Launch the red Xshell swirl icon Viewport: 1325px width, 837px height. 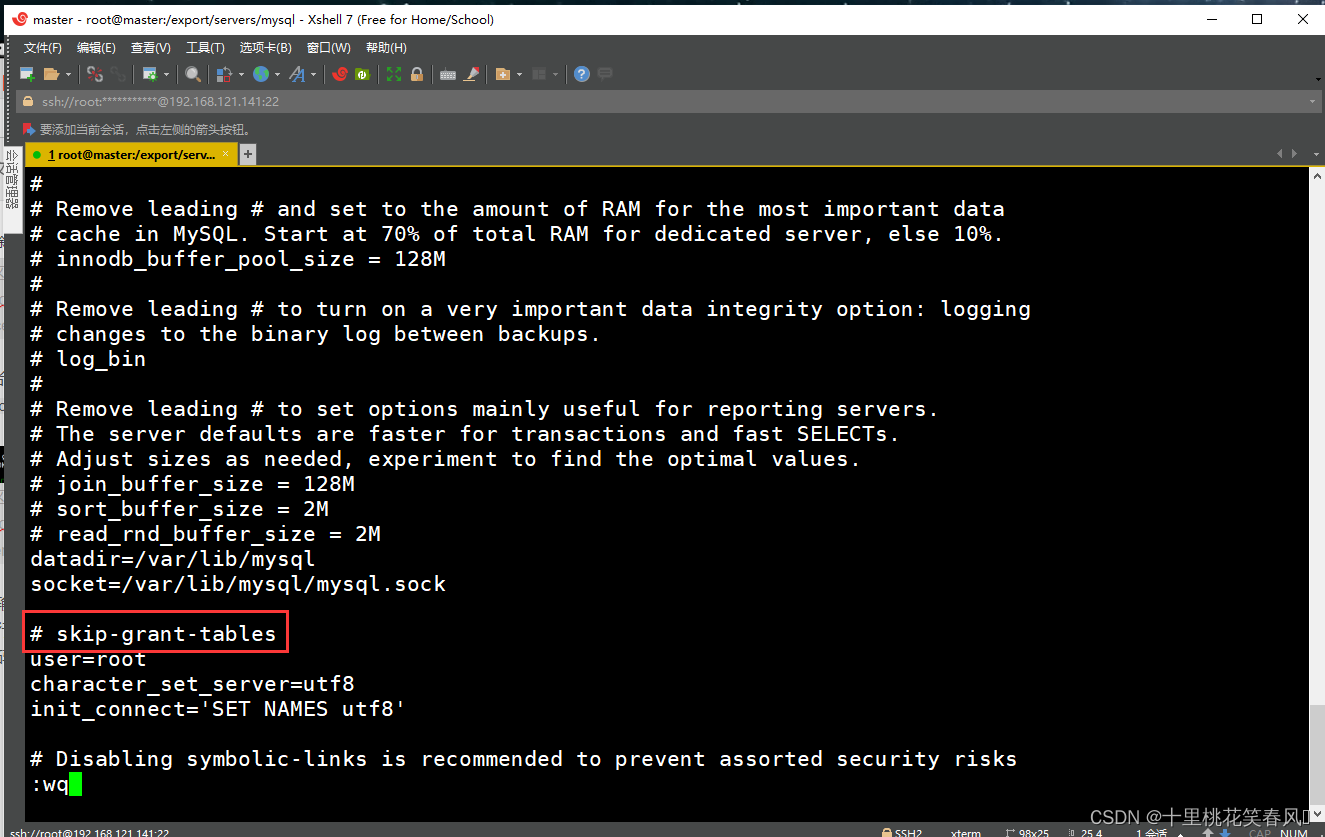coord(340,74)
